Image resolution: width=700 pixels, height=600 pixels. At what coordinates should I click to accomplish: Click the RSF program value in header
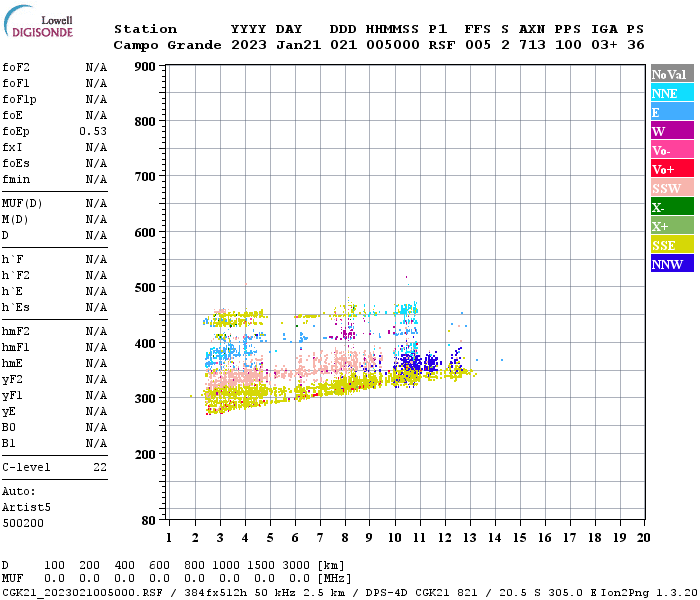click(442, 45)
